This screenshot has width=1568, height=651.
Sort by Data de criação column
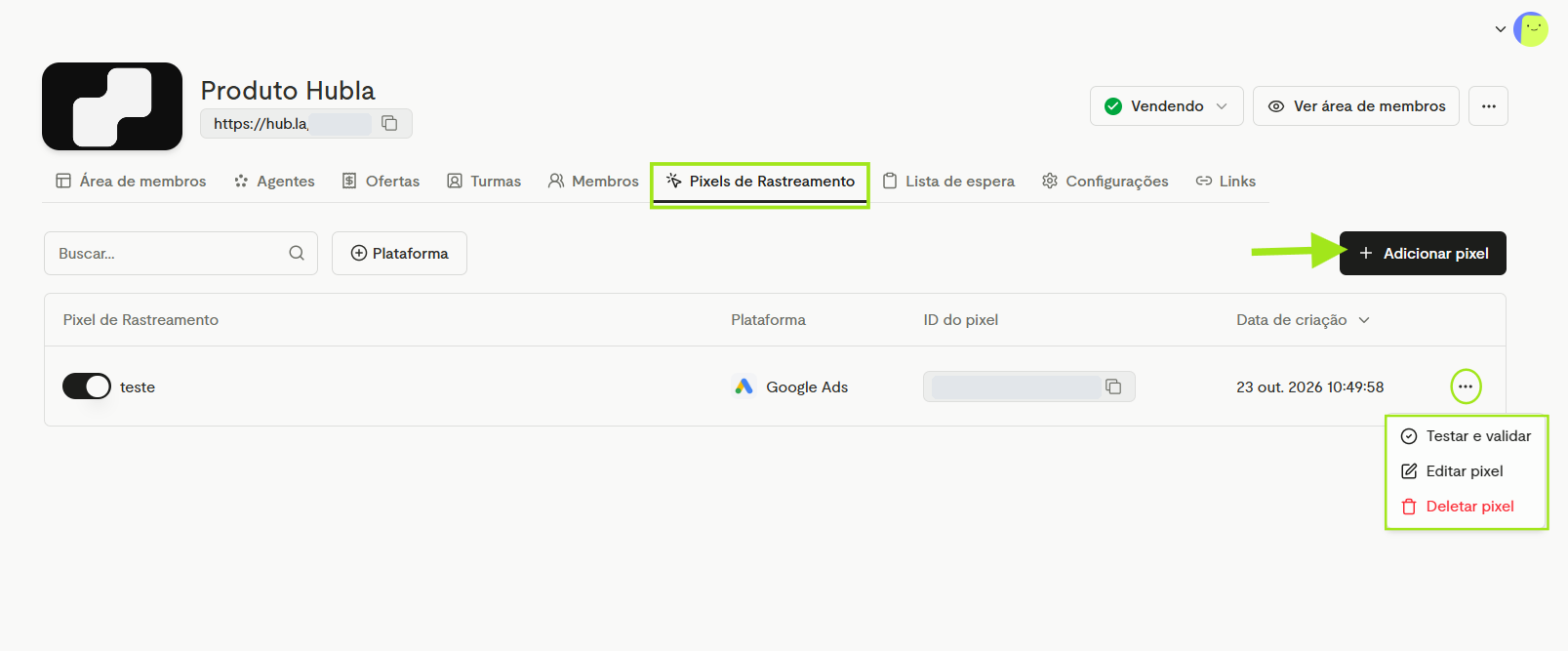pyautogui.click(x=1303, y=320)
